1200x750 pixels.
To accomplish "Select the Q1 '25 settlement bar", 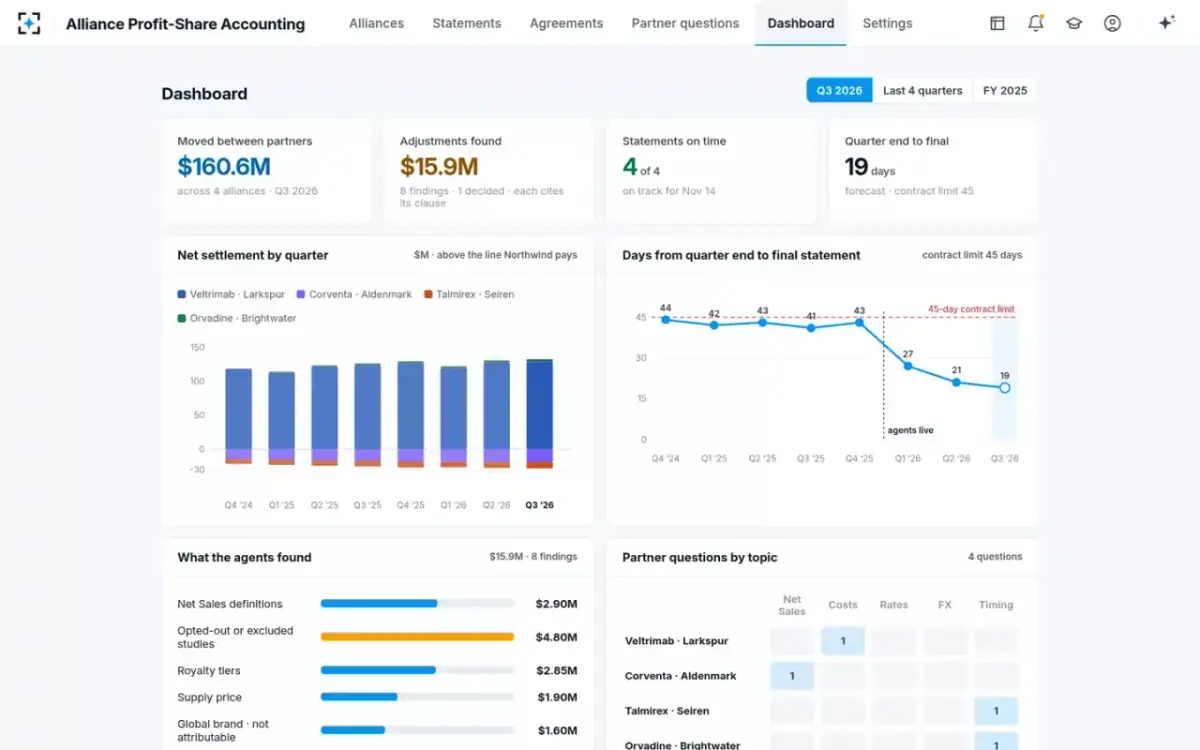I will pos(282,418).
